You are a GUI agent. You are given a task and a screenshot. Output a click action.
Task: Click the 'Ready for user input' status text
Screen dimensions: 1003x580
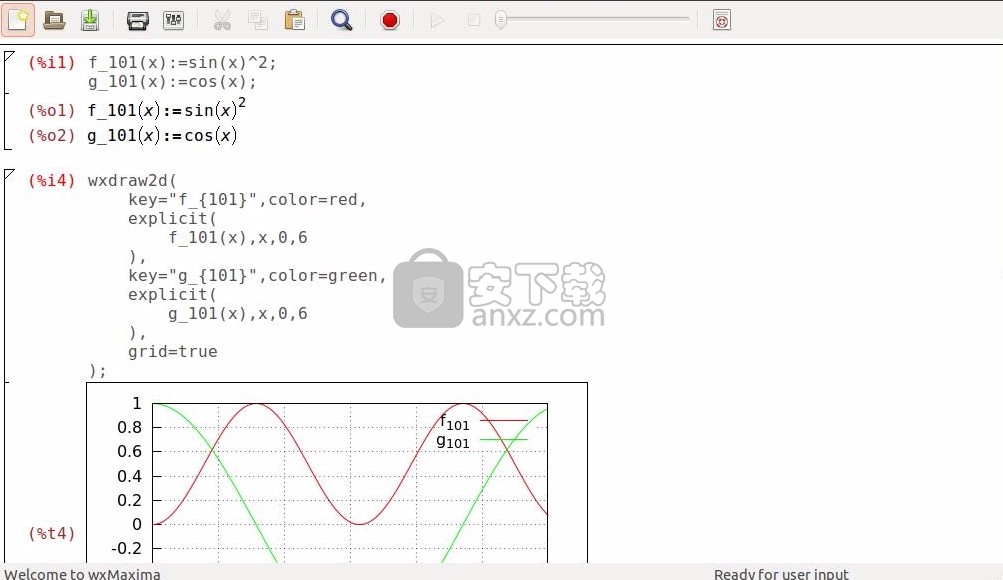click(781, 574)
